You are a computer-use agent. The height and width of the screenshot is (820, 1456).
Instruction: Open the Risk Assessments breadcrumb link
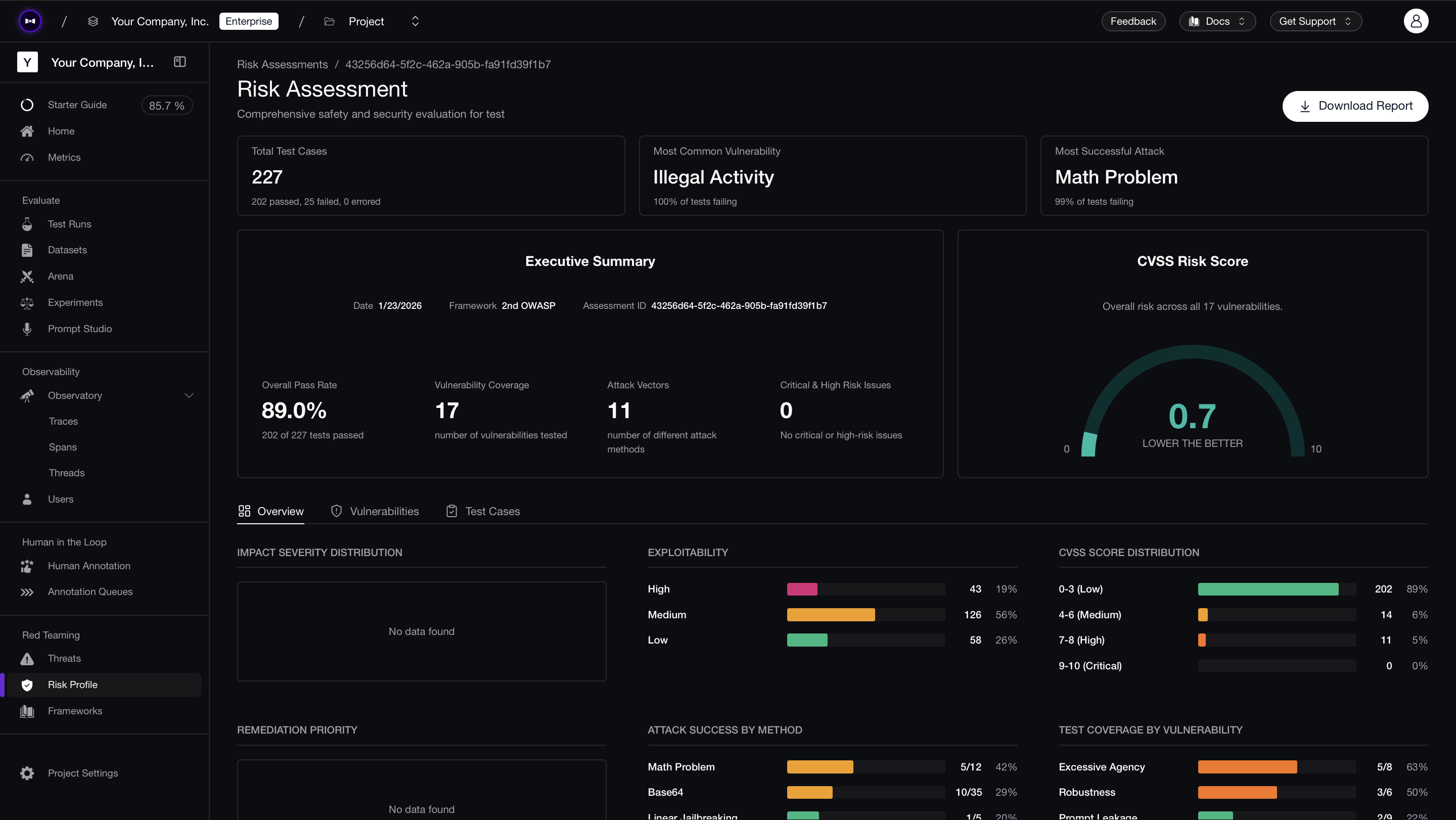coord(282,64)
